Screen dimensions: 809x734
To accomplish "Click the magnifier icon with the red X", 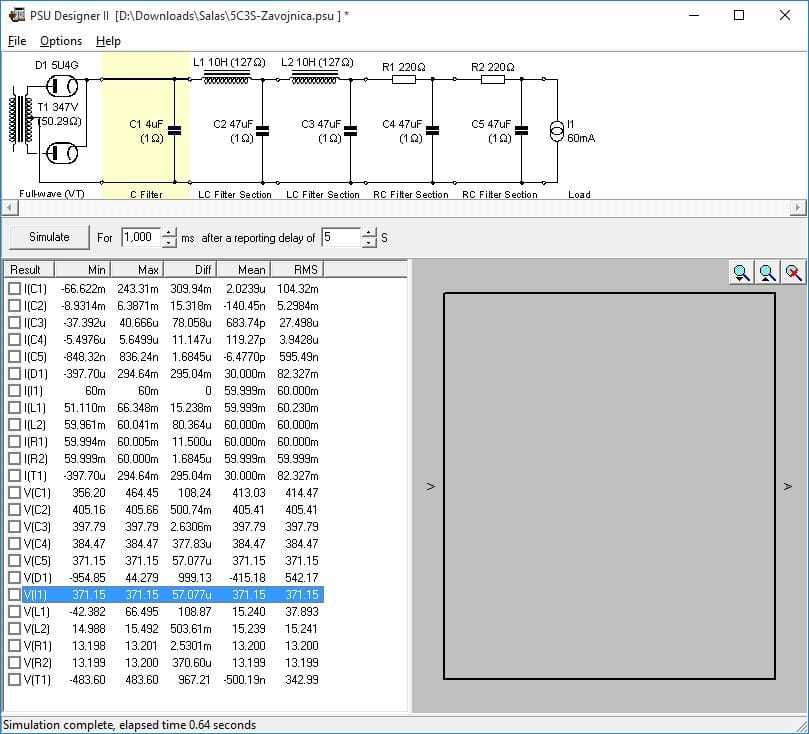I will pos(793,273).
